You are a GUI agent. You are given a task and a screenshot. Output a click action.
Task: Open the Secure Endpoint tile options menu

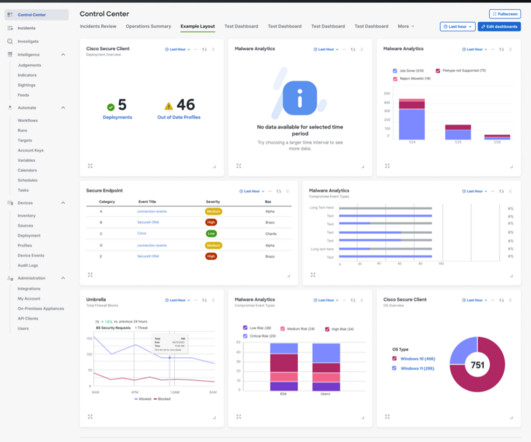coord(288,191)
